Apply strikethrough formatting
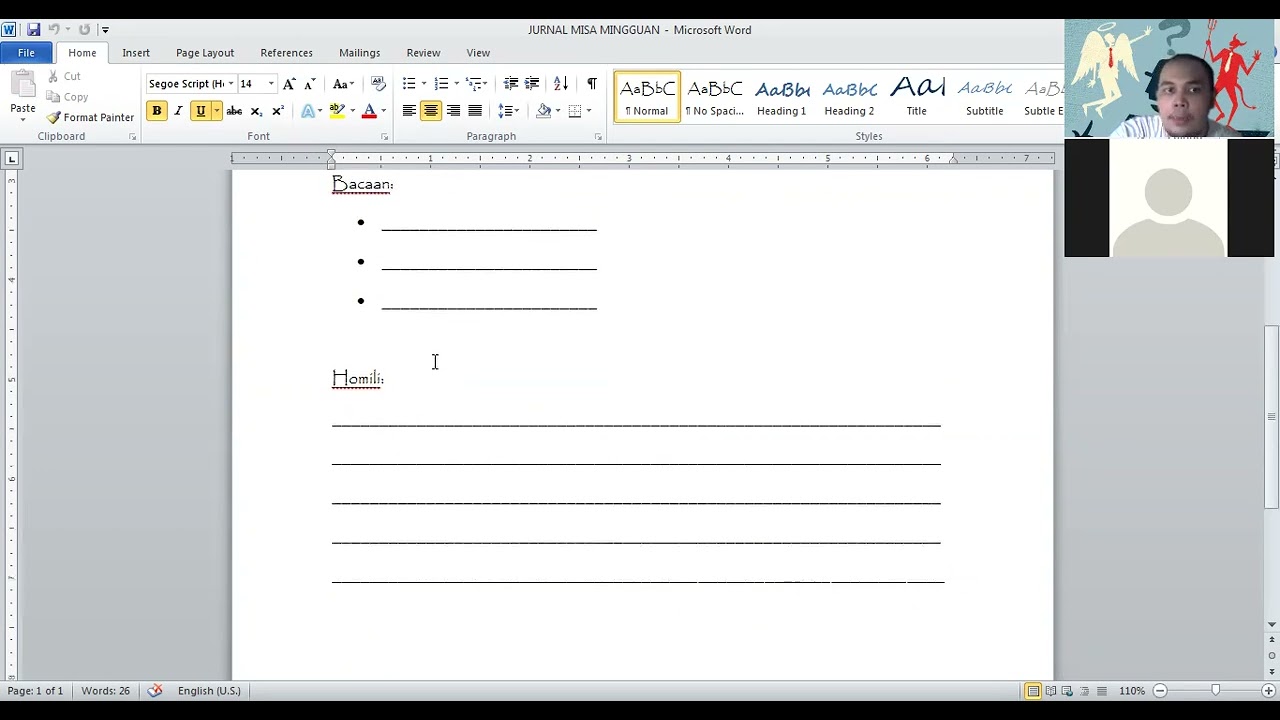 234,111
